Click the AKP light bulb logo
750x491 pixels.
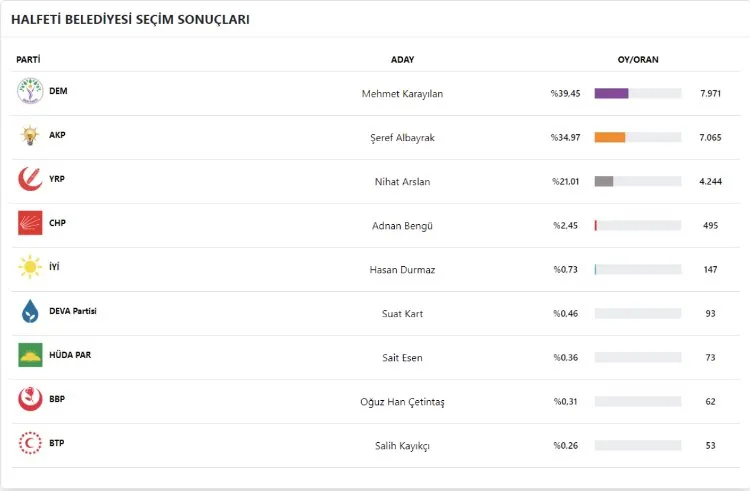(30, 136)
